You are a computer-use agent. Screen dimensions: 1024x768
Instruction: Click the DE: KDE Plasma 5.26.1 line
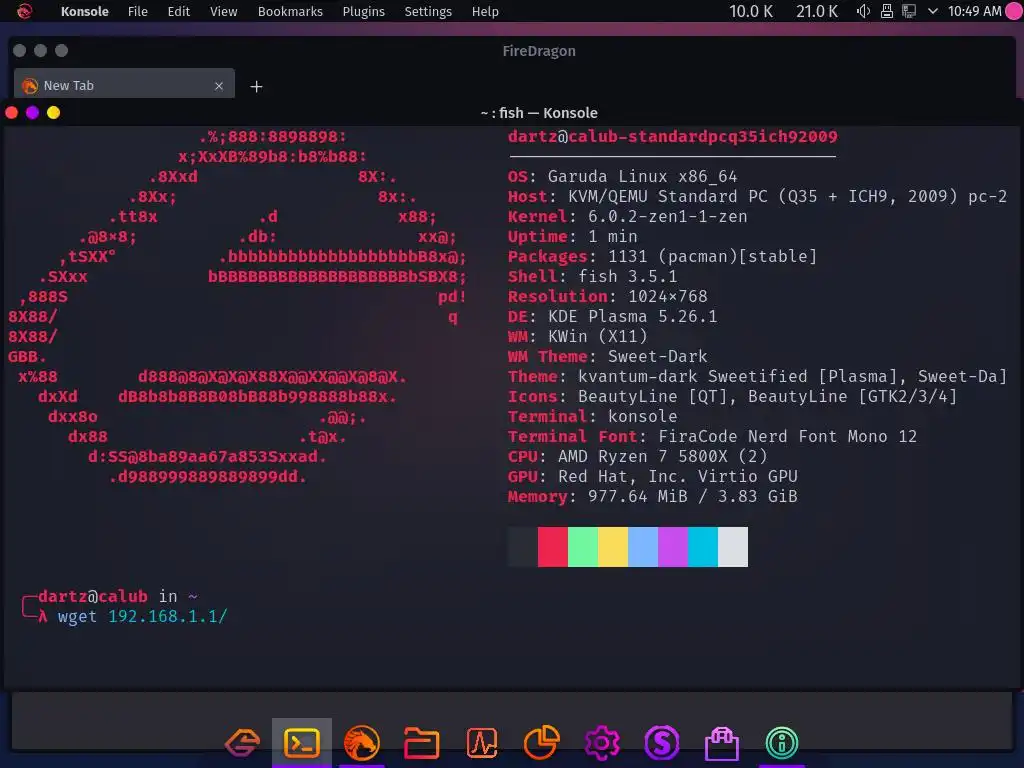pyautogui.click(x=613, y=317)
